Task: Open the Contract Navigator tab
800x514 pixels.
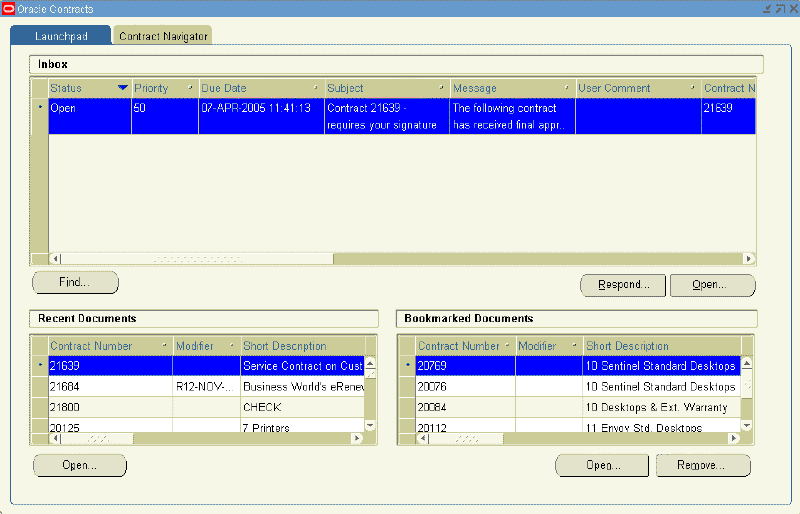Action: pos(163,36)
